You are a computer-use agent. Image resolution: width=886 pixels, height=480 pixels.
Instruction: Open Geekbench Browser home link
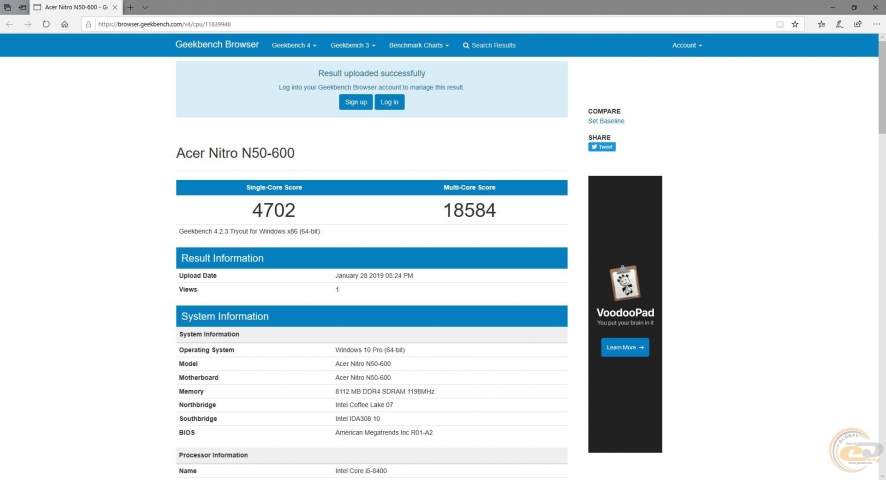pos(217,45)
